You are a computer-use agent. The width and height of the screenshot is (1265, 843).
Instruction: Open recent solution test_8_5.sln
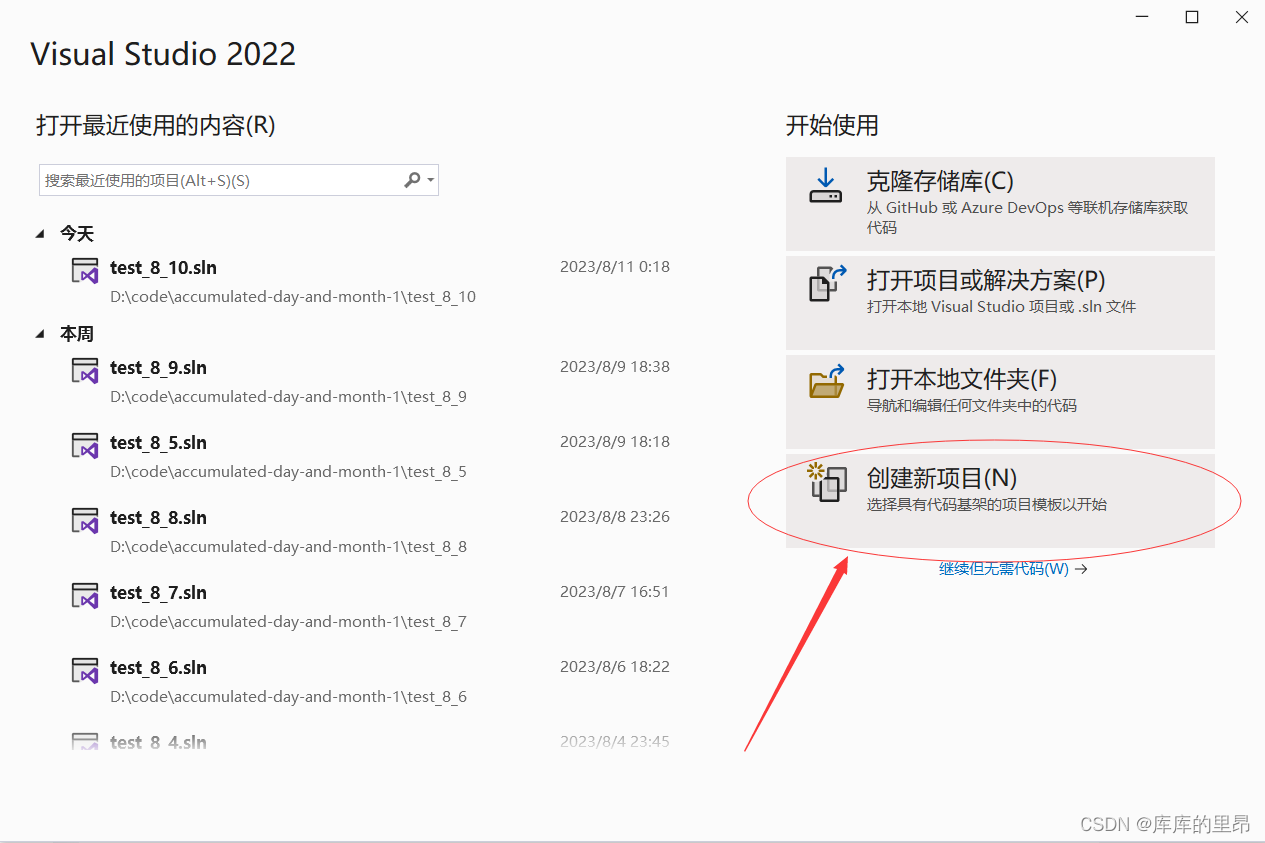[158, 443]
